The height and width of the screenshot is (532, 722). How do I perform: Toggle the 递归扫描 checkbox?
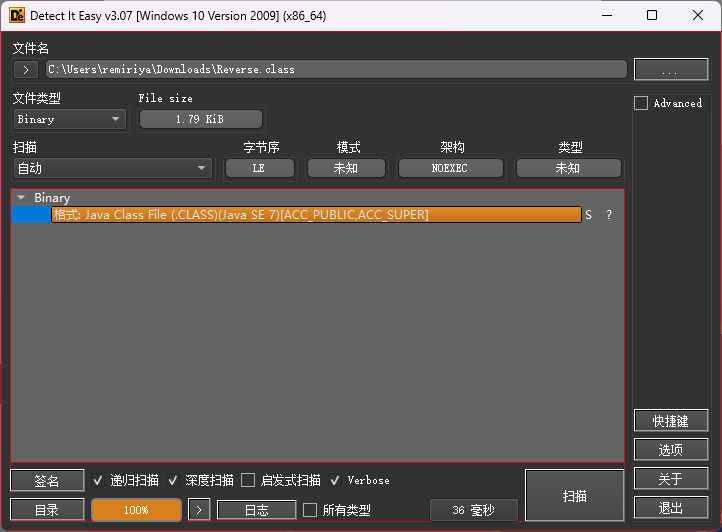(x=98, y=480)
